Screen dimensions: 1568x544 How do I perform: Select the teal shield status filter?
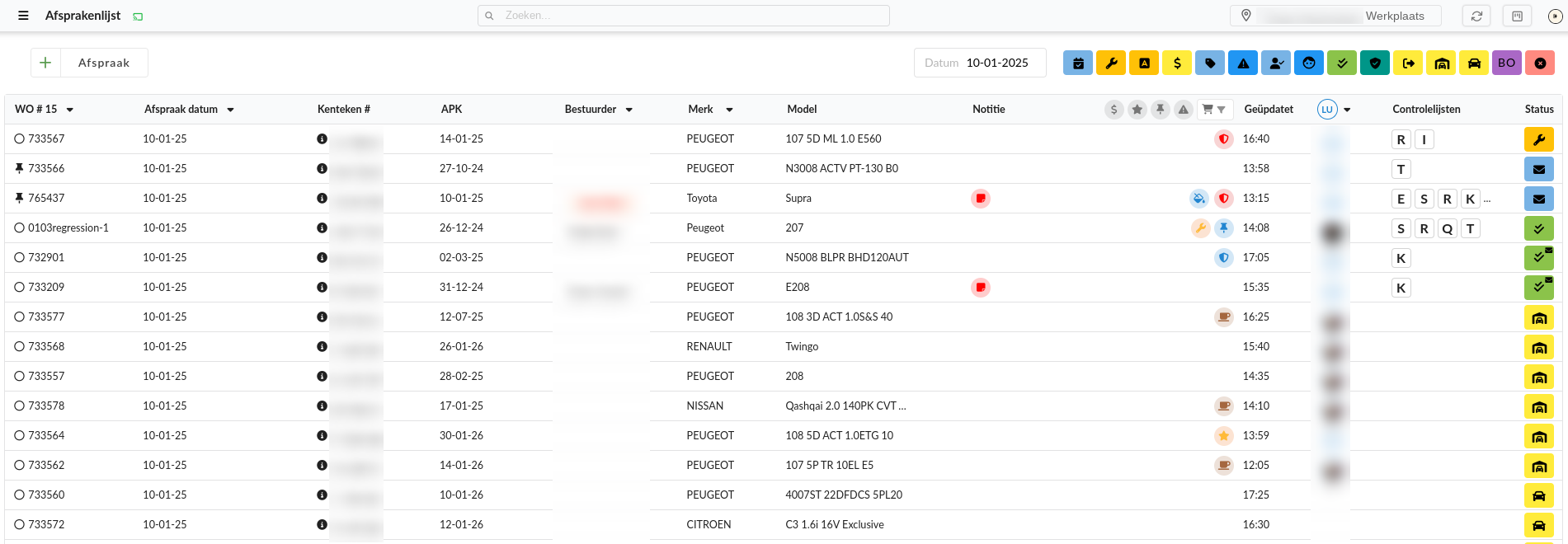(1375, 63)
